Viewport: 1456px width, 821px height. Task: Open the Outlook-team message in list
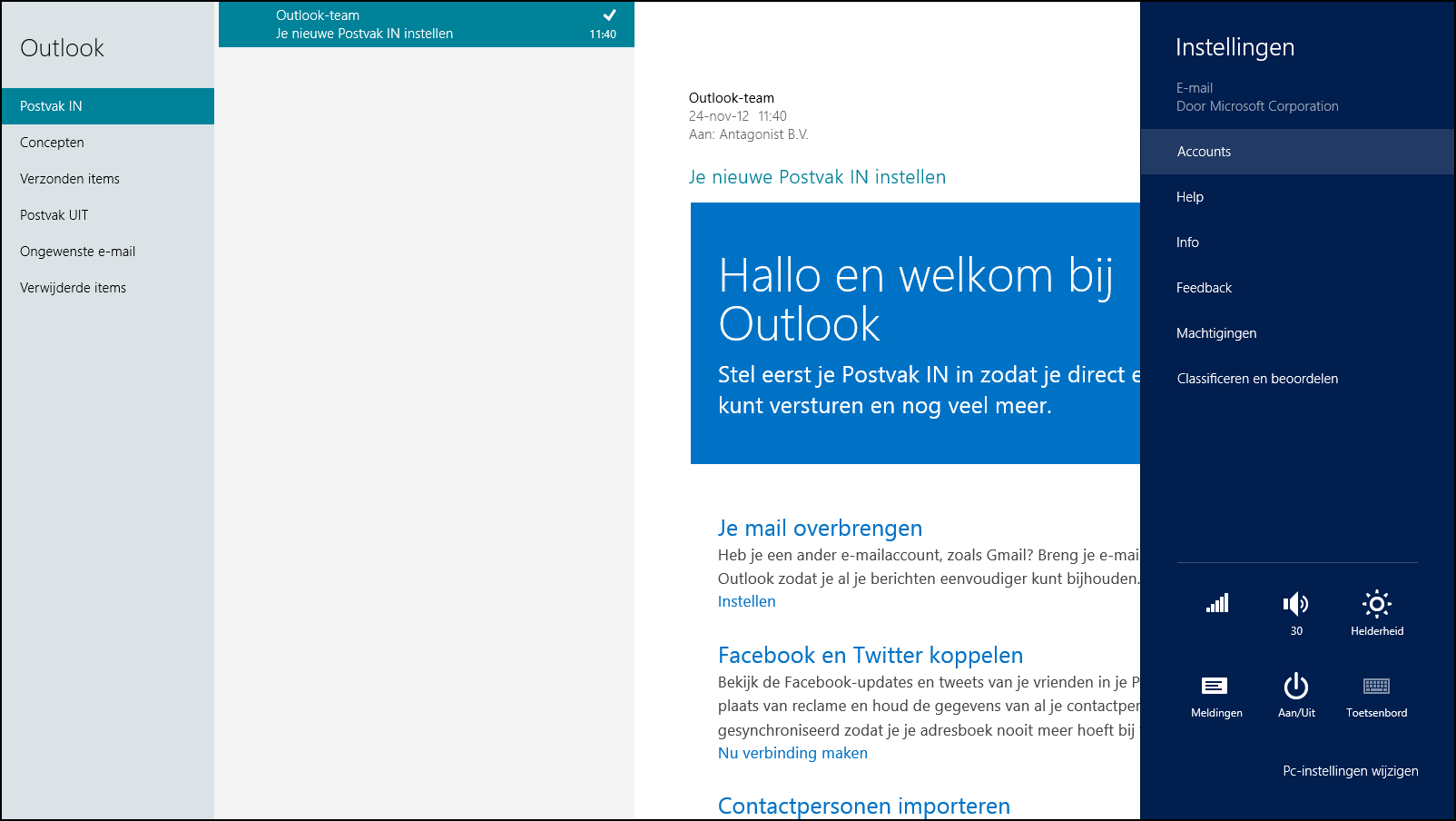pyautogui.click(x=427, y=25)
